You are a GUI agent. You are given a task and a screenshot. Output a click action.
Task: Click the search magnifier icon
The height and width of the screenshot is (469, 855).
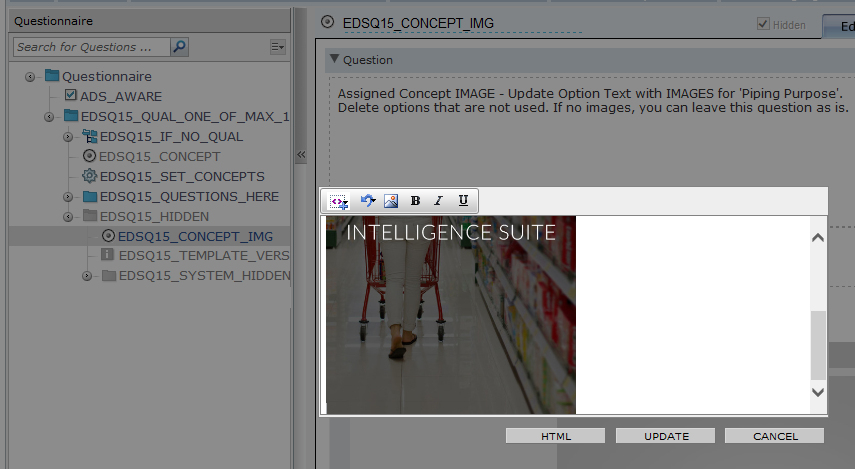click(x=179, y=47)
